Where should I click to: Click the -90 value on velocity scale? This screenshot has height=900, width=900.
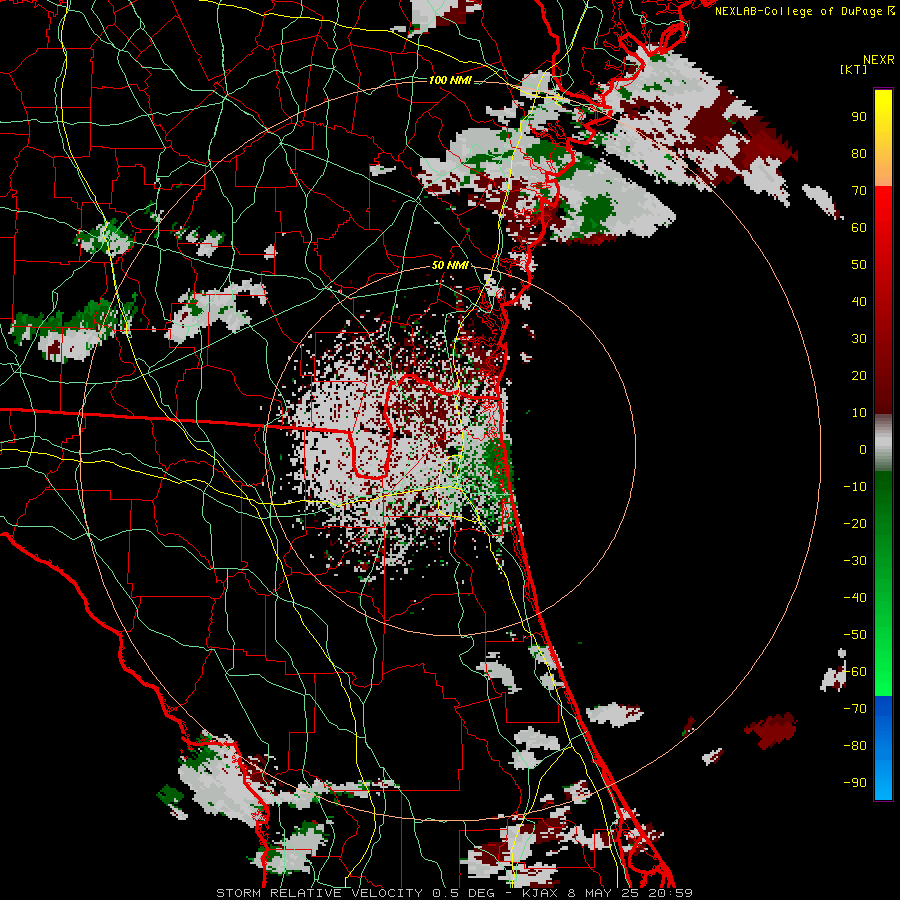[855, 783]
